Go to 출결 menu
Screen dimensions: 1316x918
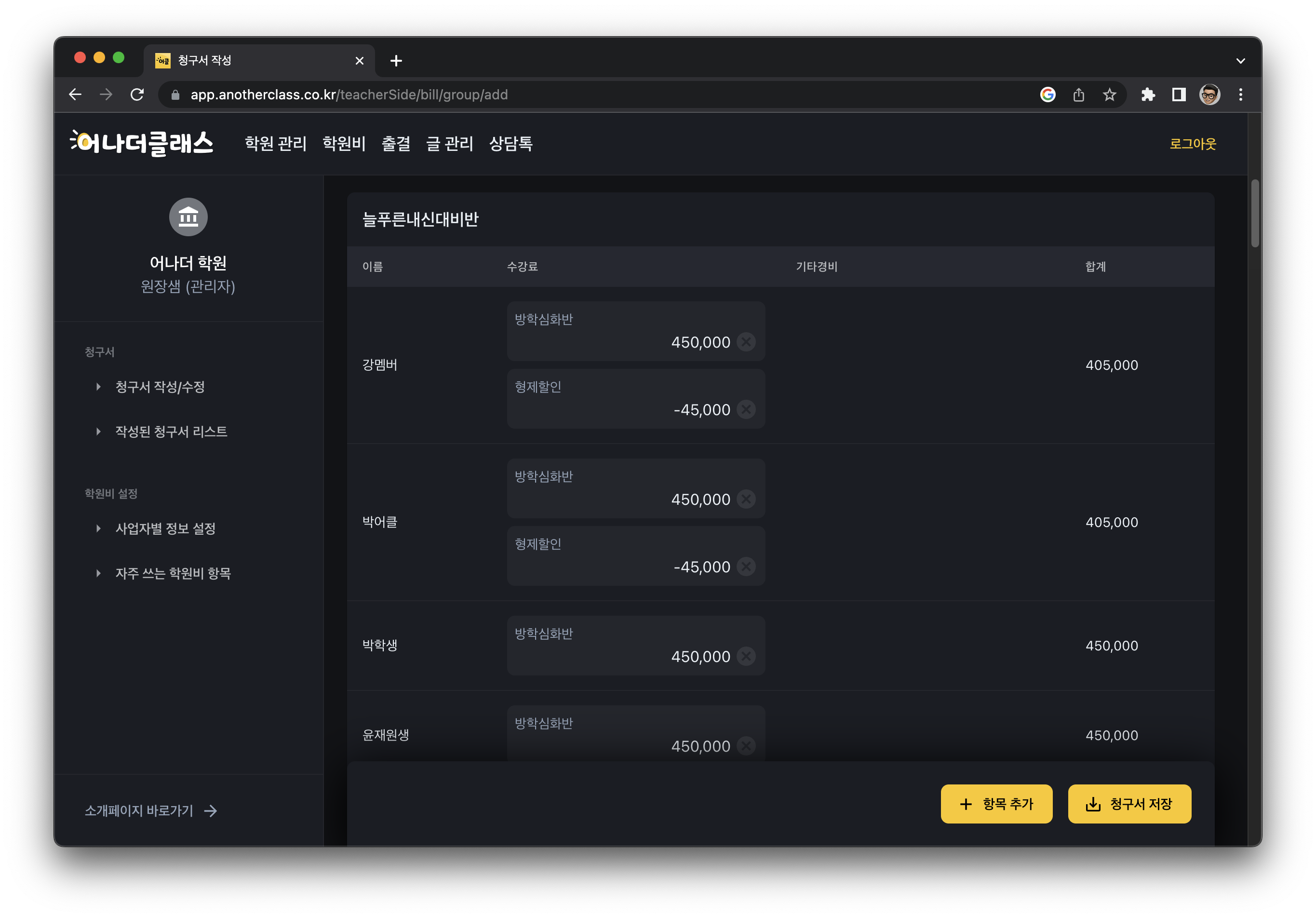395,143
